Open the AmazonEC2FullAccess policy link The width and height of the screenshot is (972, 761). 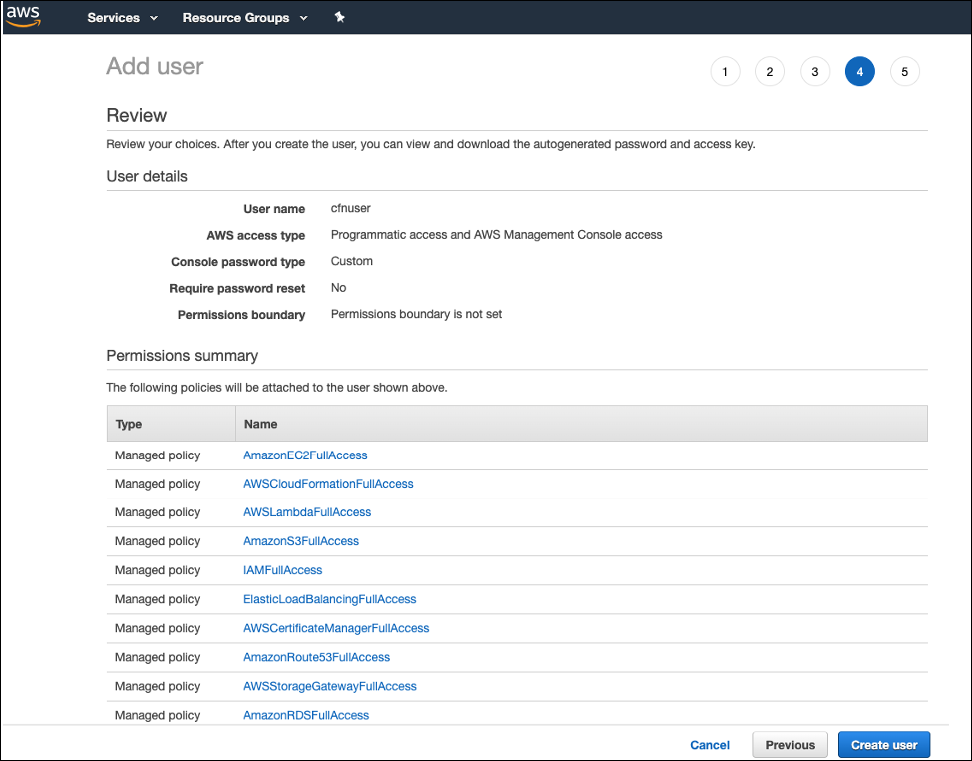(305, 455)
